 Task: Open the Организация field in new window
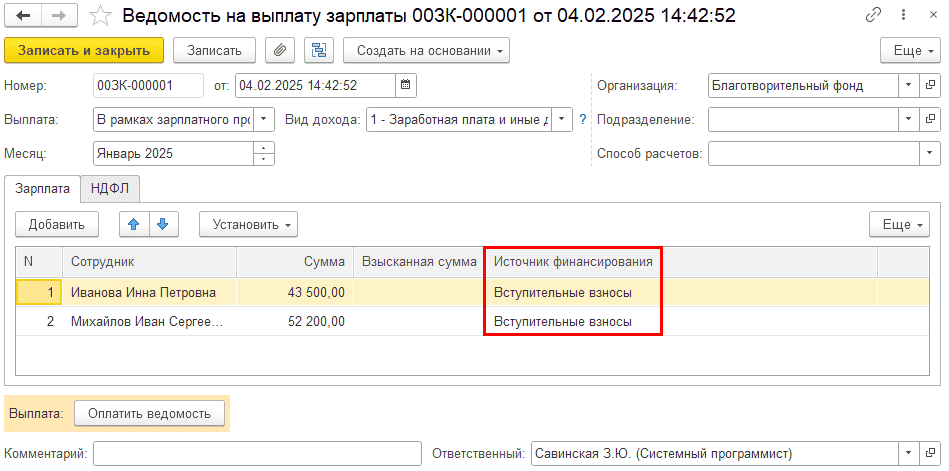point(930,85)
